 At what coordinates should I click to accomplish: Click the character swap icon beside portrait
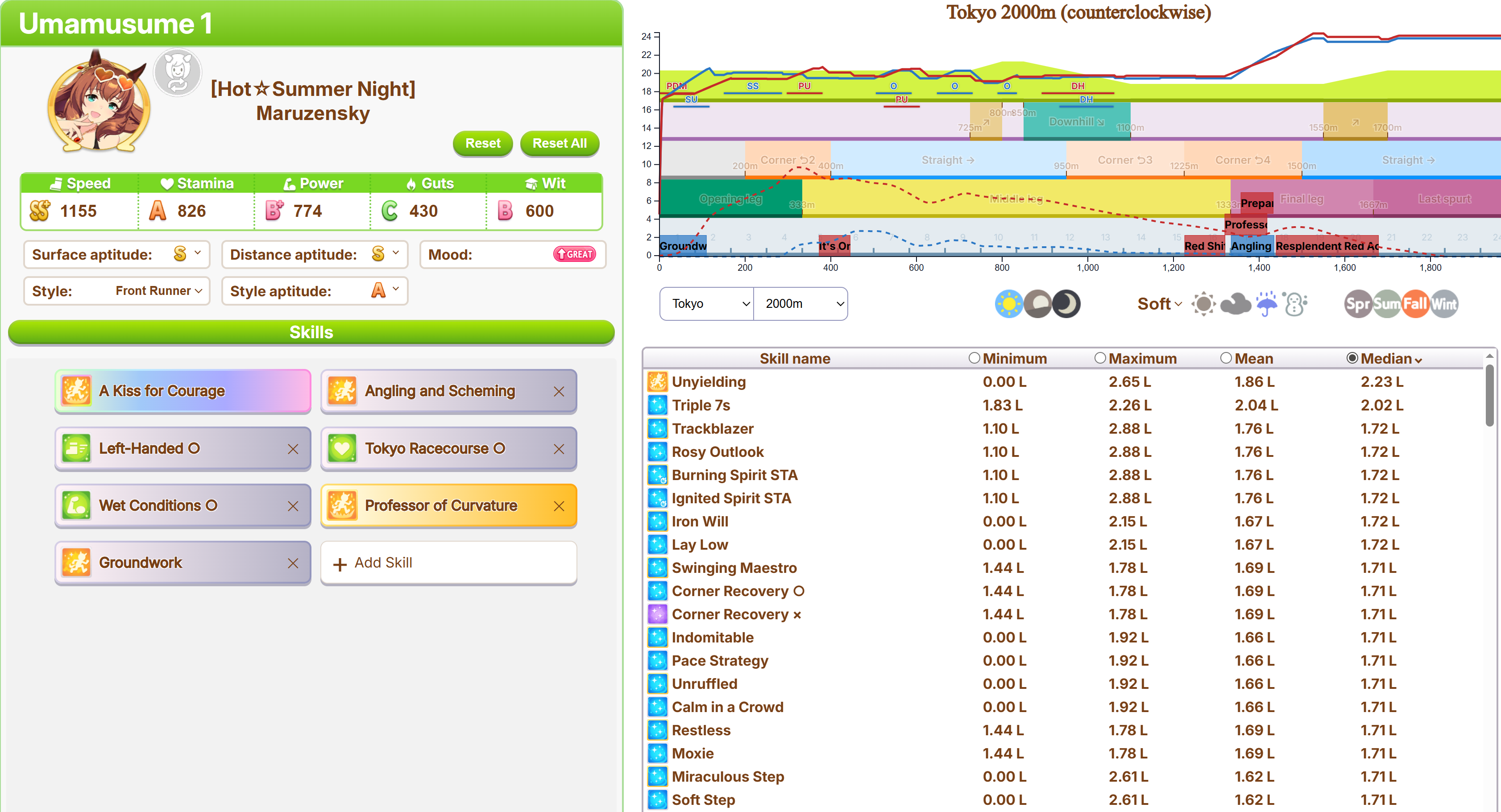[x=178, y=72]
